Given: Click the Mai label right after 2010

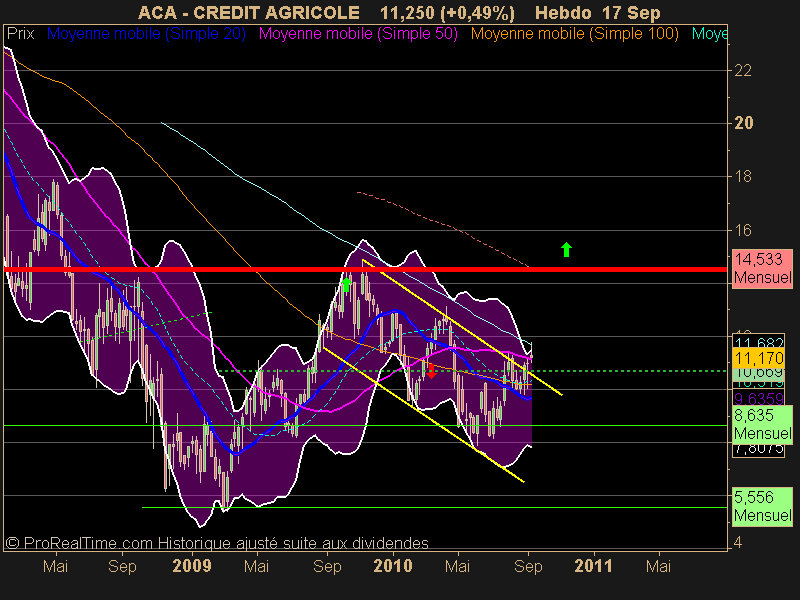Looking at the screenshot, I should pyautogui.click(x=458, y=566).
